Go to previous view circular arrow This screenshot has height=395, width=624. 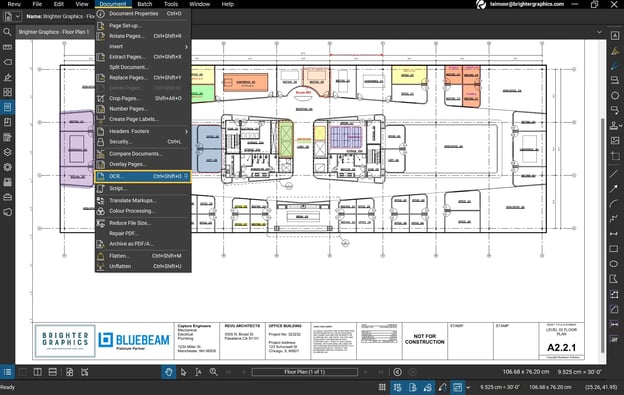point(397,372)
